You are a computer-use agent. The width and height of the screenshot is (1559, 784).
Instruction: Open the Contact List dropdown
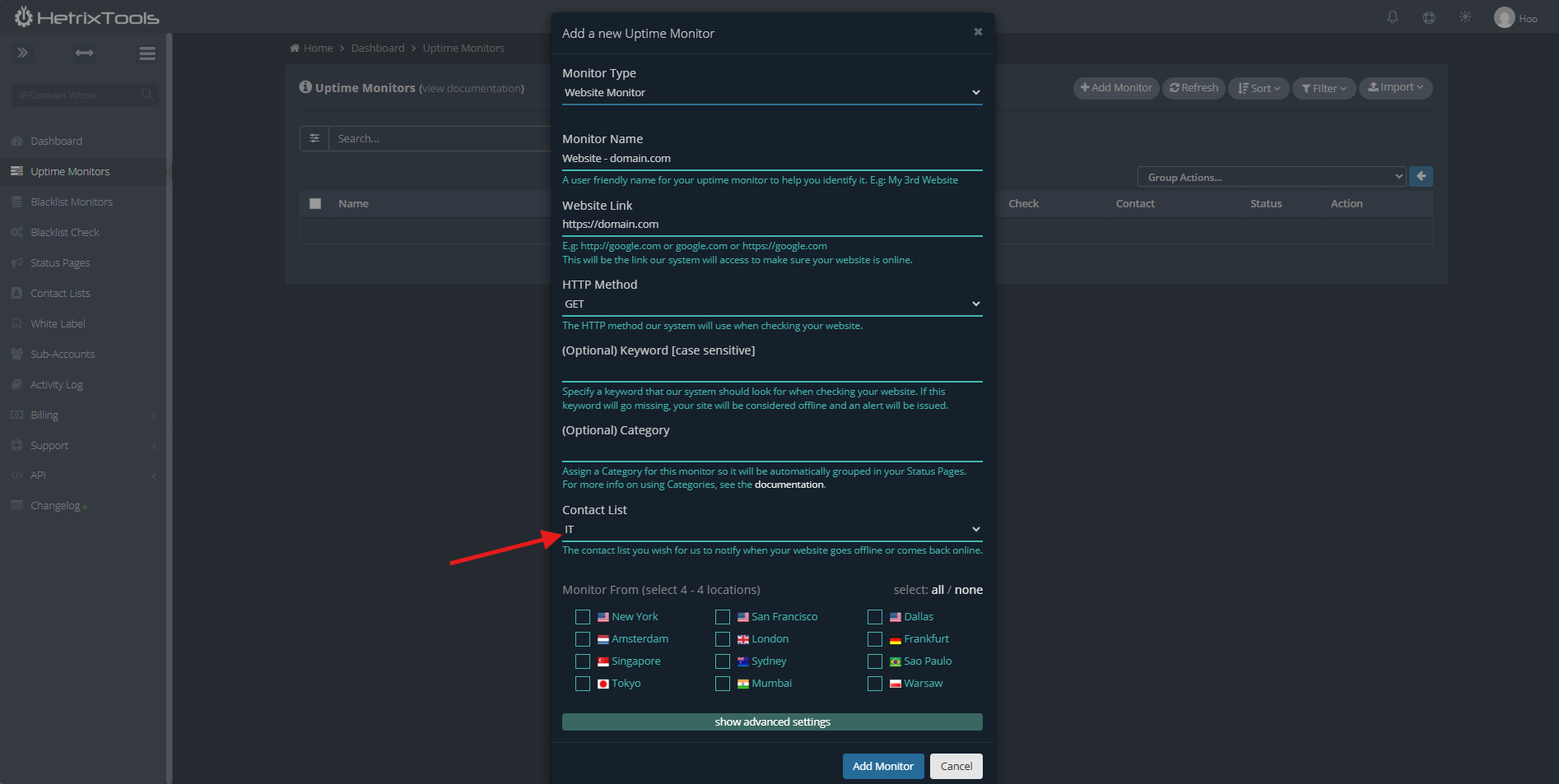click(x=771, y=530)
